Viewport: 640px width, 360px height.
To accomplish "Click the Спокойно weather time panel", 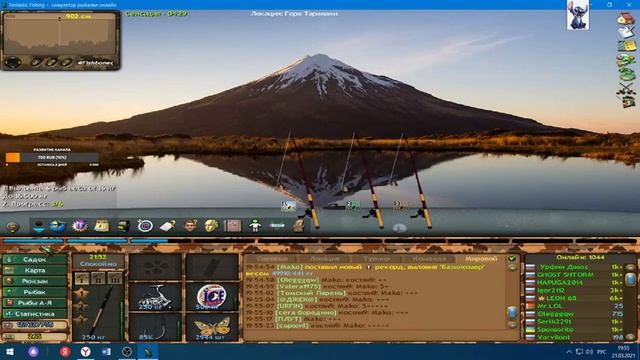I will [x=98, y=261].
